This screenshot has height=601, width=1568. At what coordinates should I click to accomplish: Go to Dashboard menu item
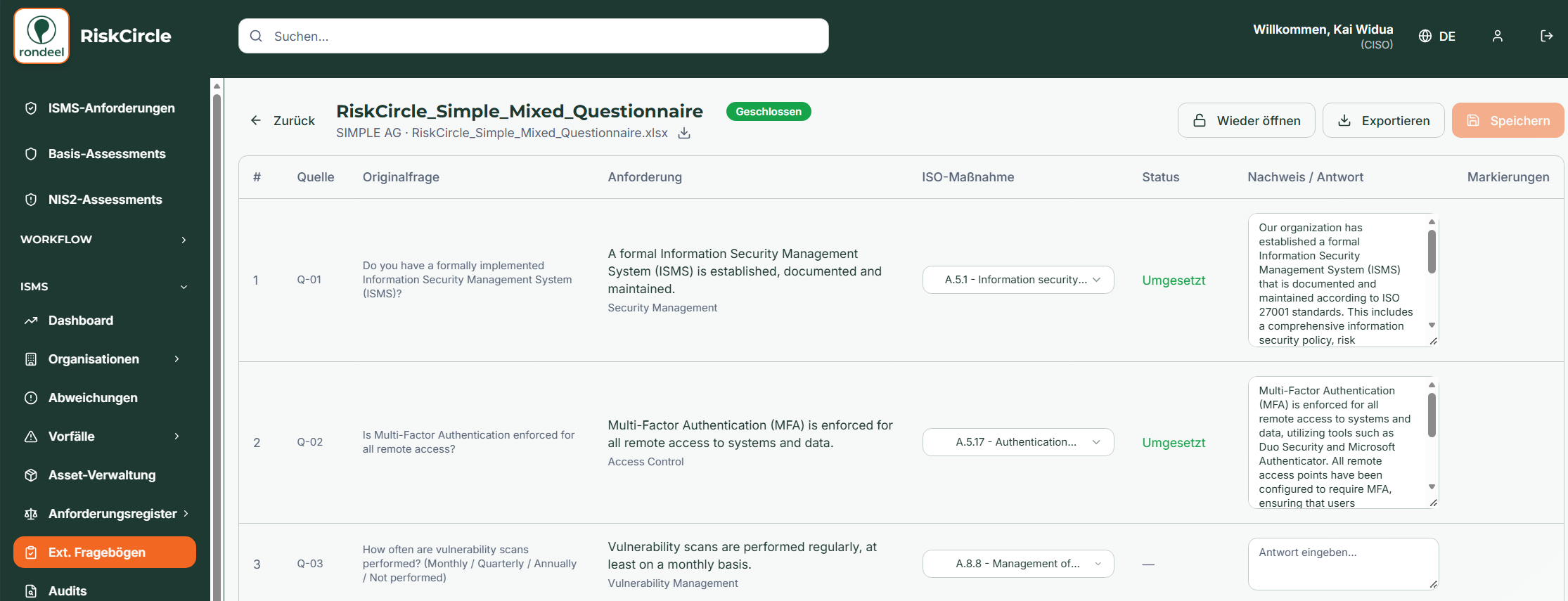pos(104,321)
